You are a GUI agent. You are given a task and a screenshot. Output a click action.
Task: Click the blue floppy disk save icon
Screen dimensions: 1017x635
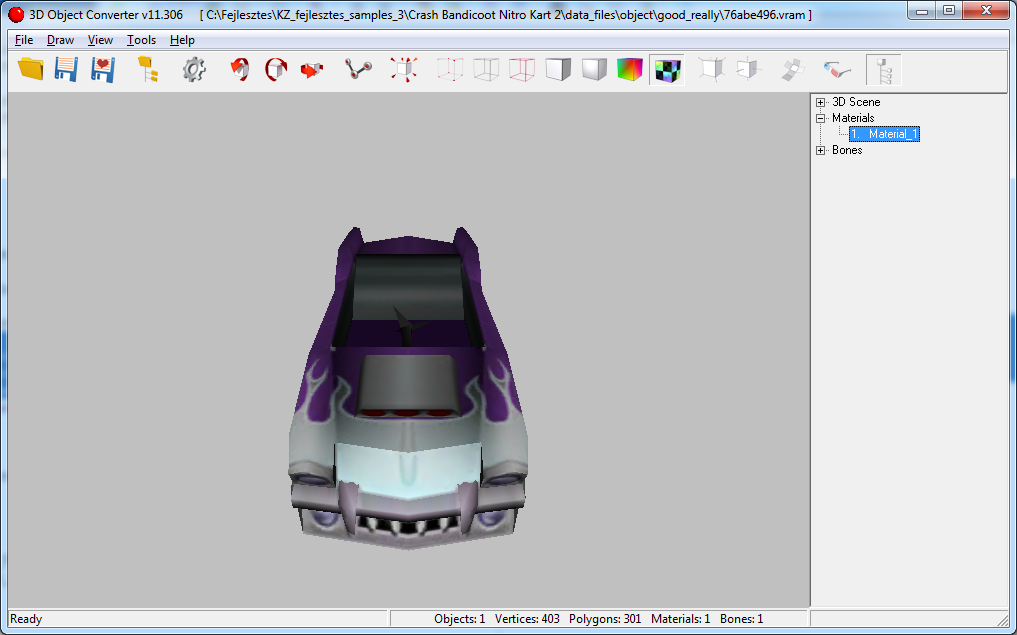[66, 69]
